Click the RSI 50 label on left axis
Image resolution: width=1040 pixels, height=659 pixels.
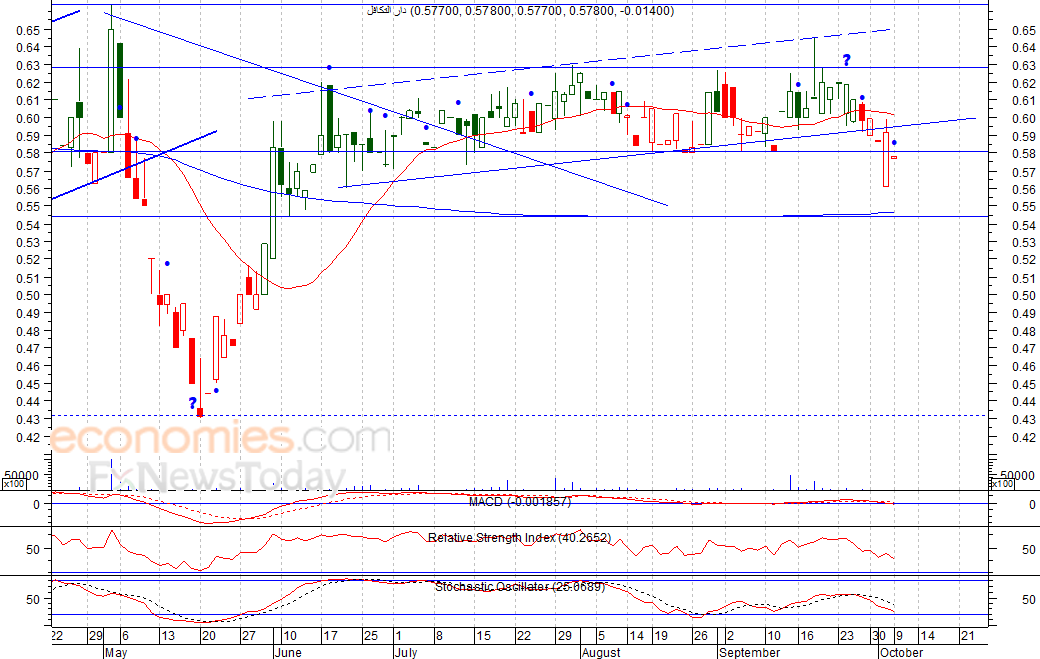point(33,550)
